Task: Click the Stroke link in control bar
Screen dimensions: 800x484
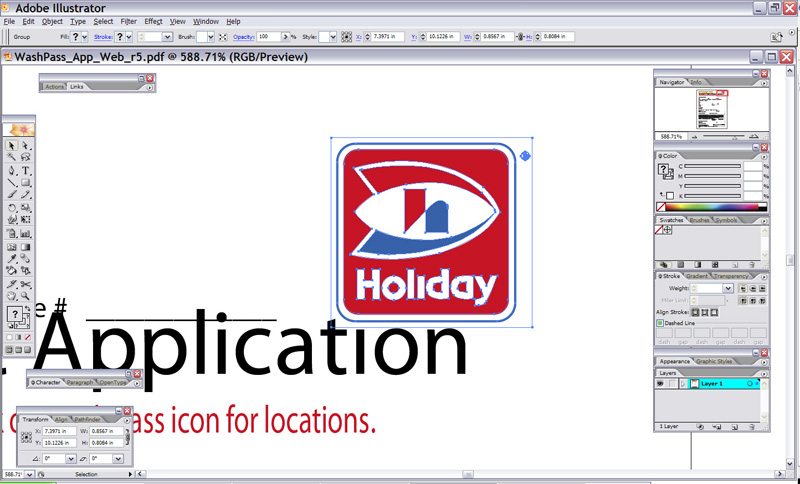Action: [x=103, y=37]
